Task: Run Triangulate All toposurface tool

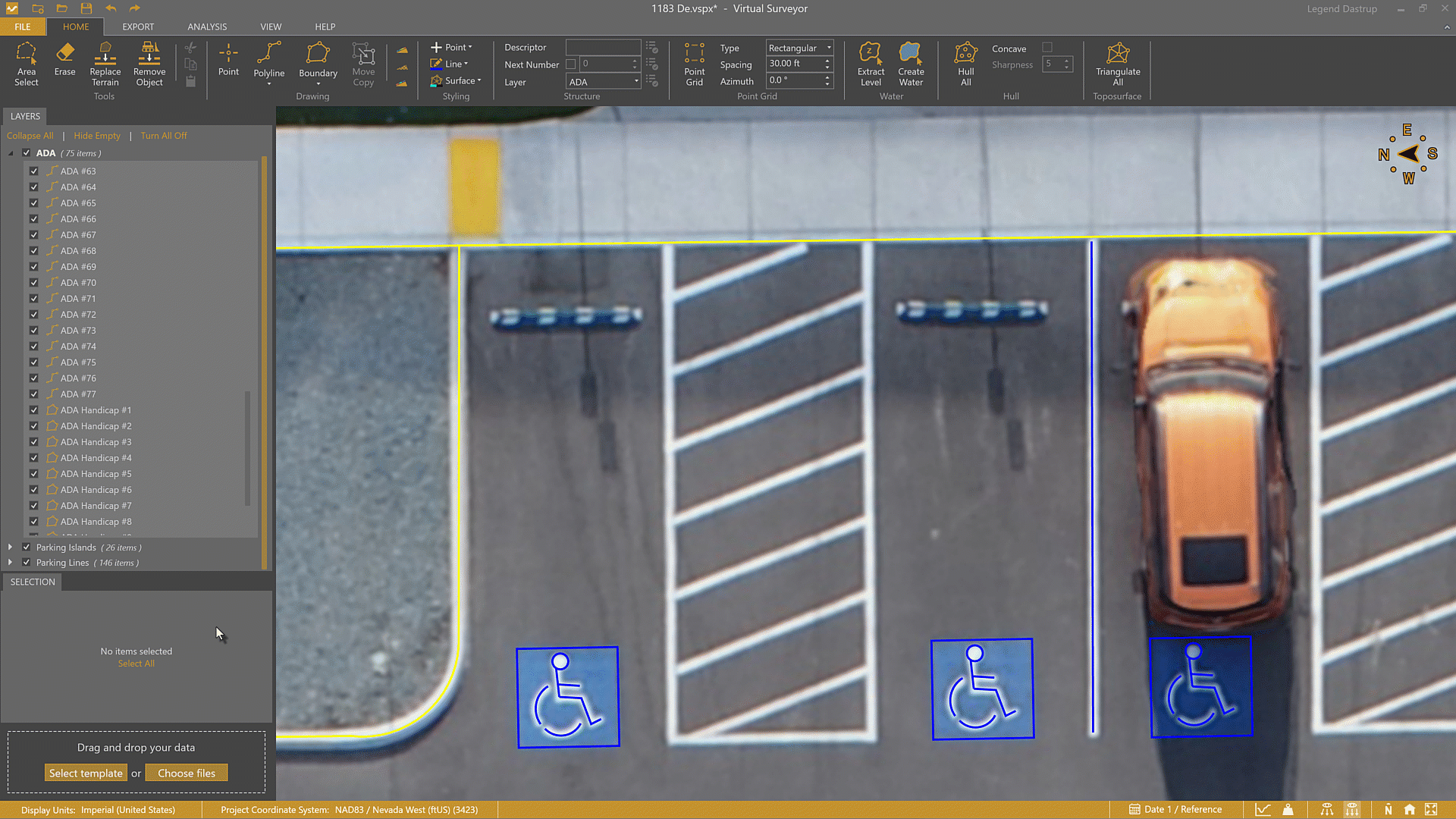Action: coord(1117,64)
